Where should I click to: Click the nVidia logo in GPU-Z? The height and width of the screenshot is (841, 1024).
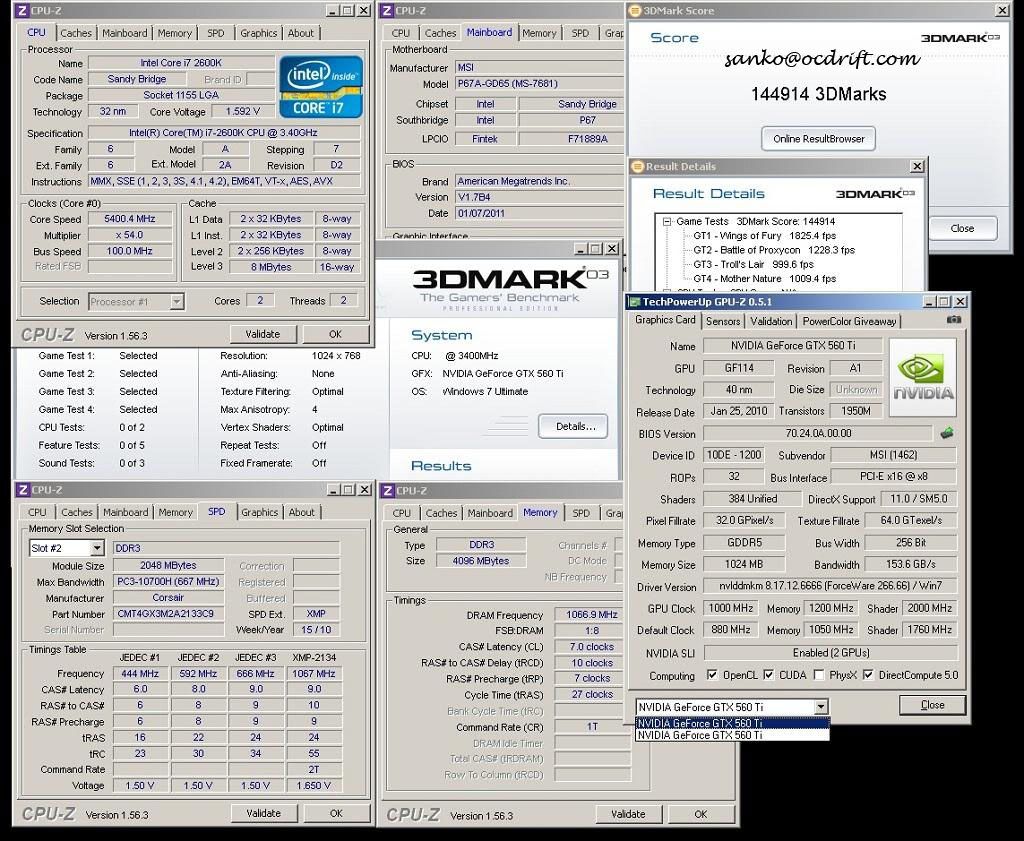(x=921, y=376)
